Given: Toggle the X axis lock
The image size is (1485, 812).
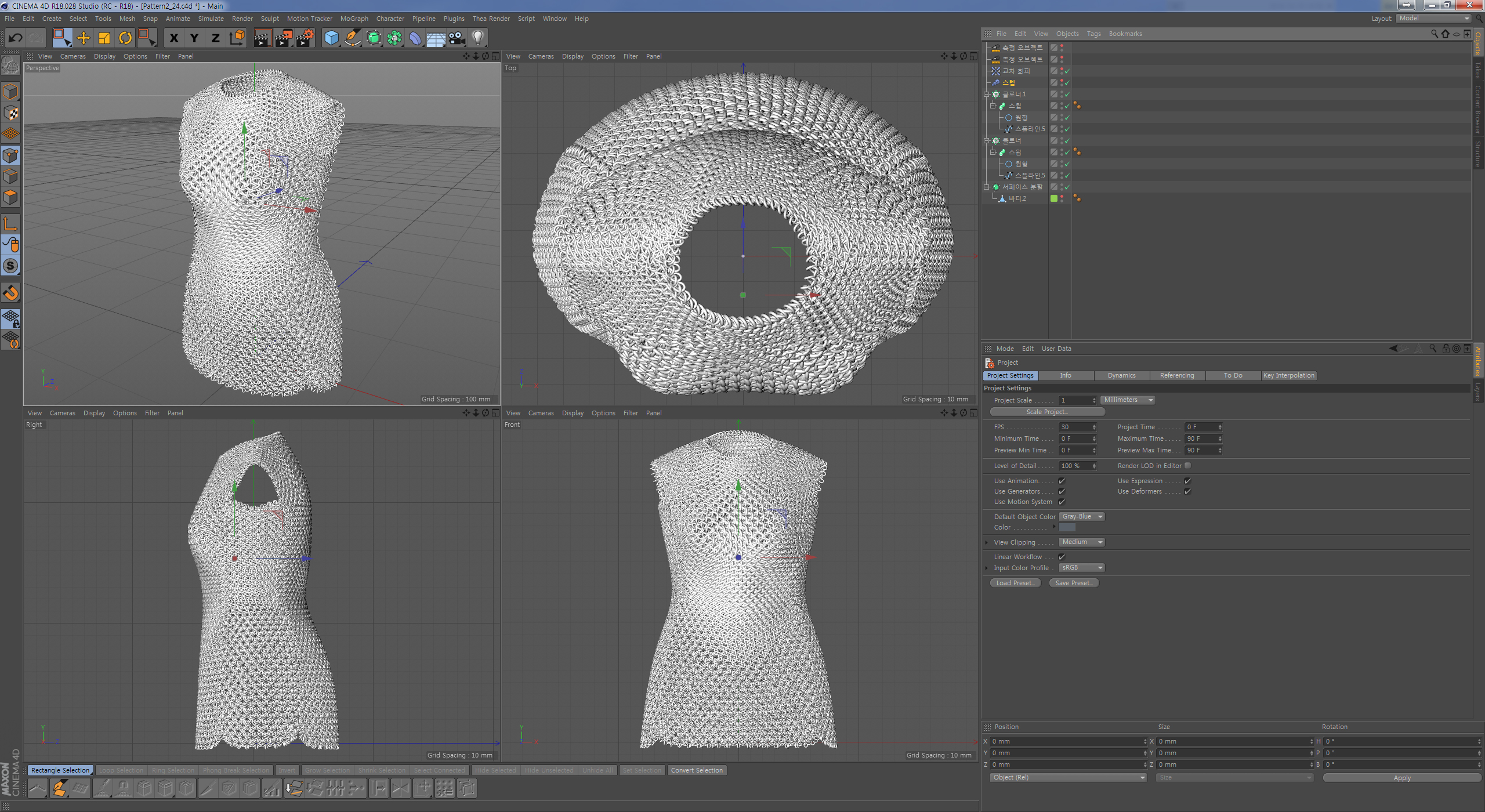Looking at the screenshot, I should tap(173, 38).
